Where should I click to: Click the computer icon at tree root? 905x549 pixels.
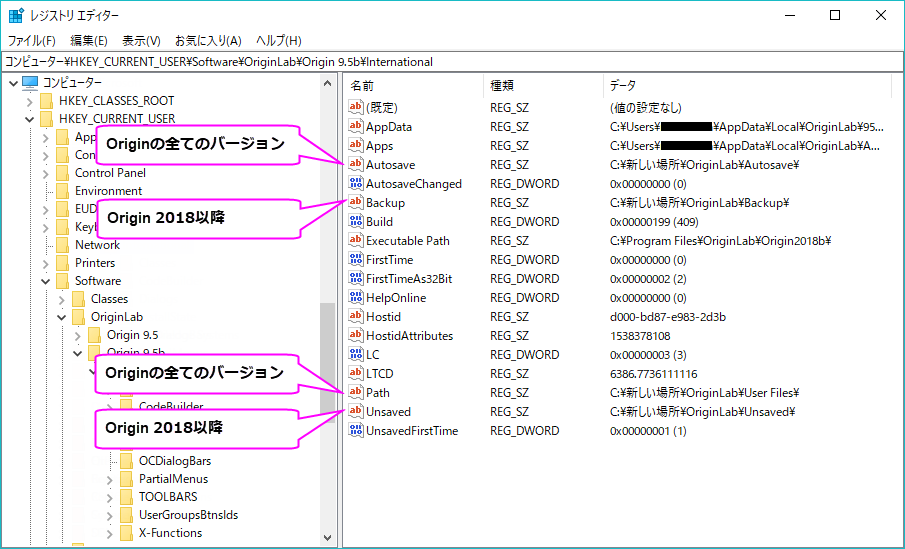(x=30, y=83)
